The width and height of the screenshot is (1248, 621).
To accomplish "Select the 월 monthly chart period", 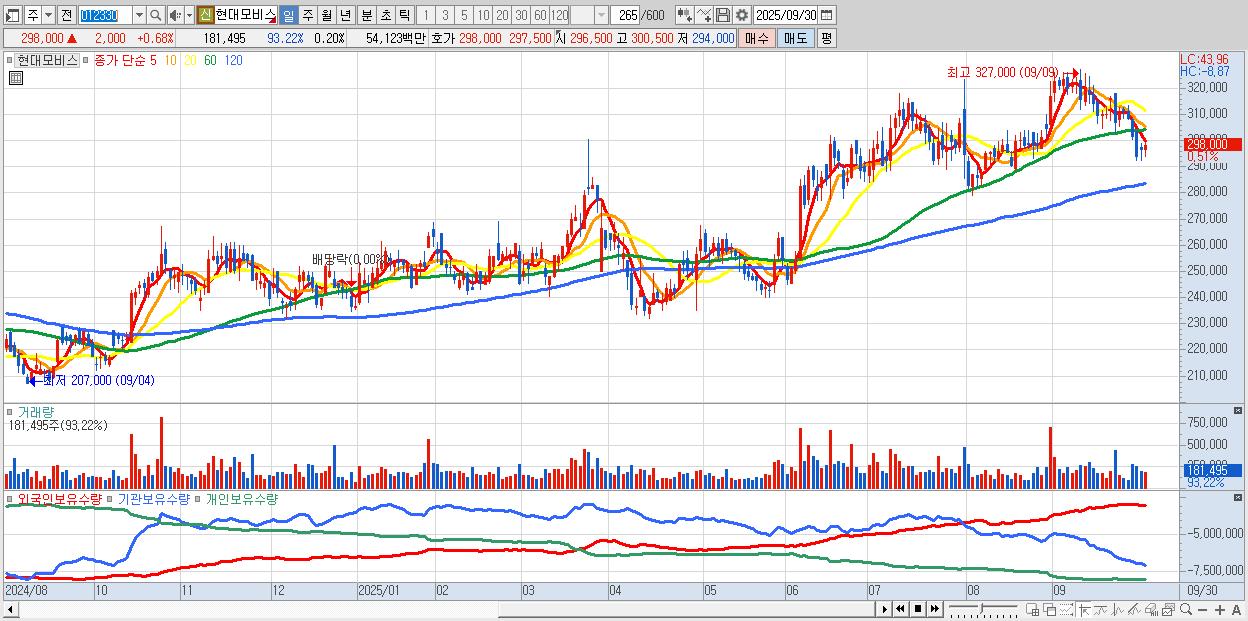I will pyautogui.click(x=327, y=15).
